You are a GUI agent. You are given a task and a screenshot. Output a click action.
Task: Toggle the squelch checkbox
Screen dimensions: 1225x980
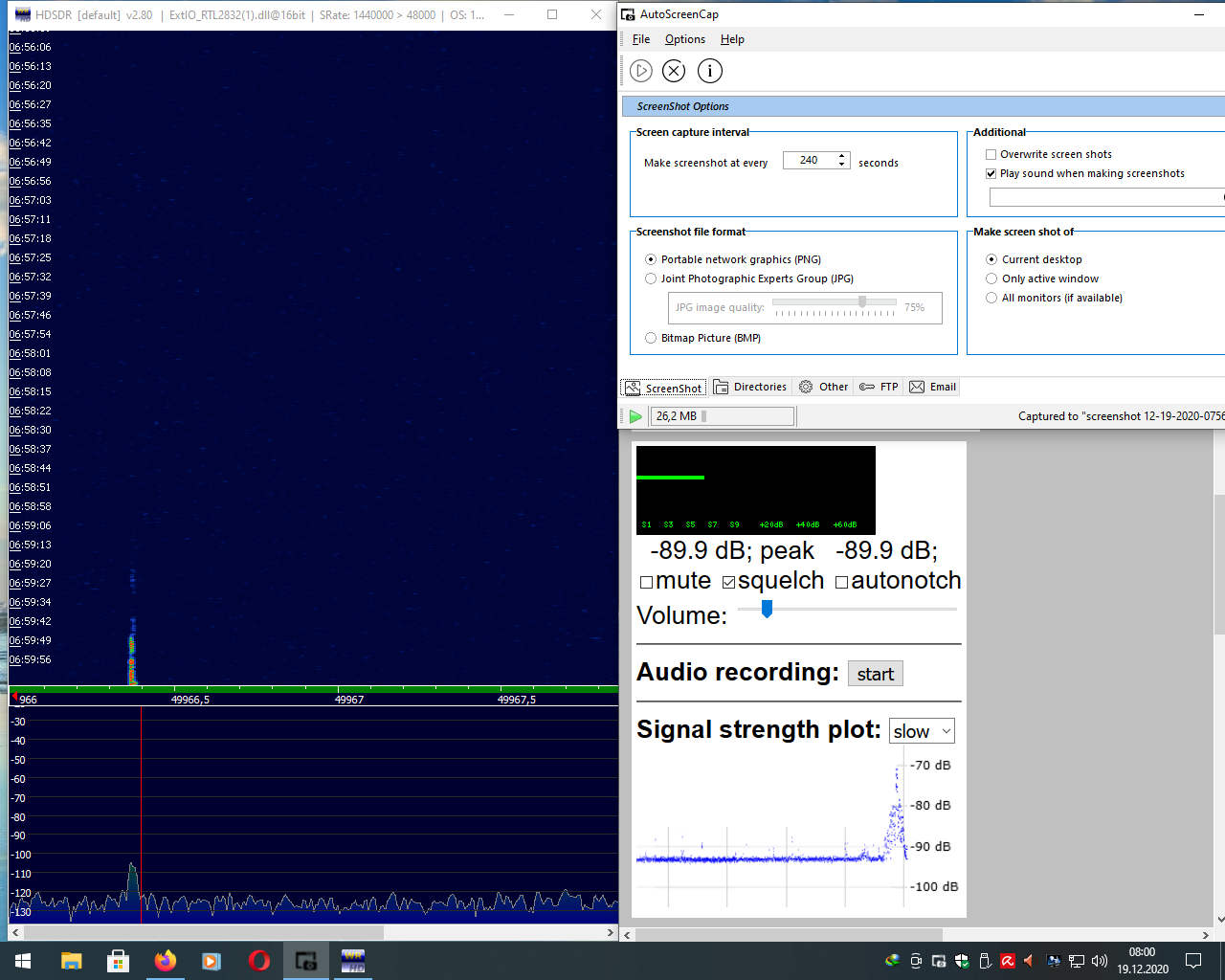pyautogui.click(x=729, y=582)
